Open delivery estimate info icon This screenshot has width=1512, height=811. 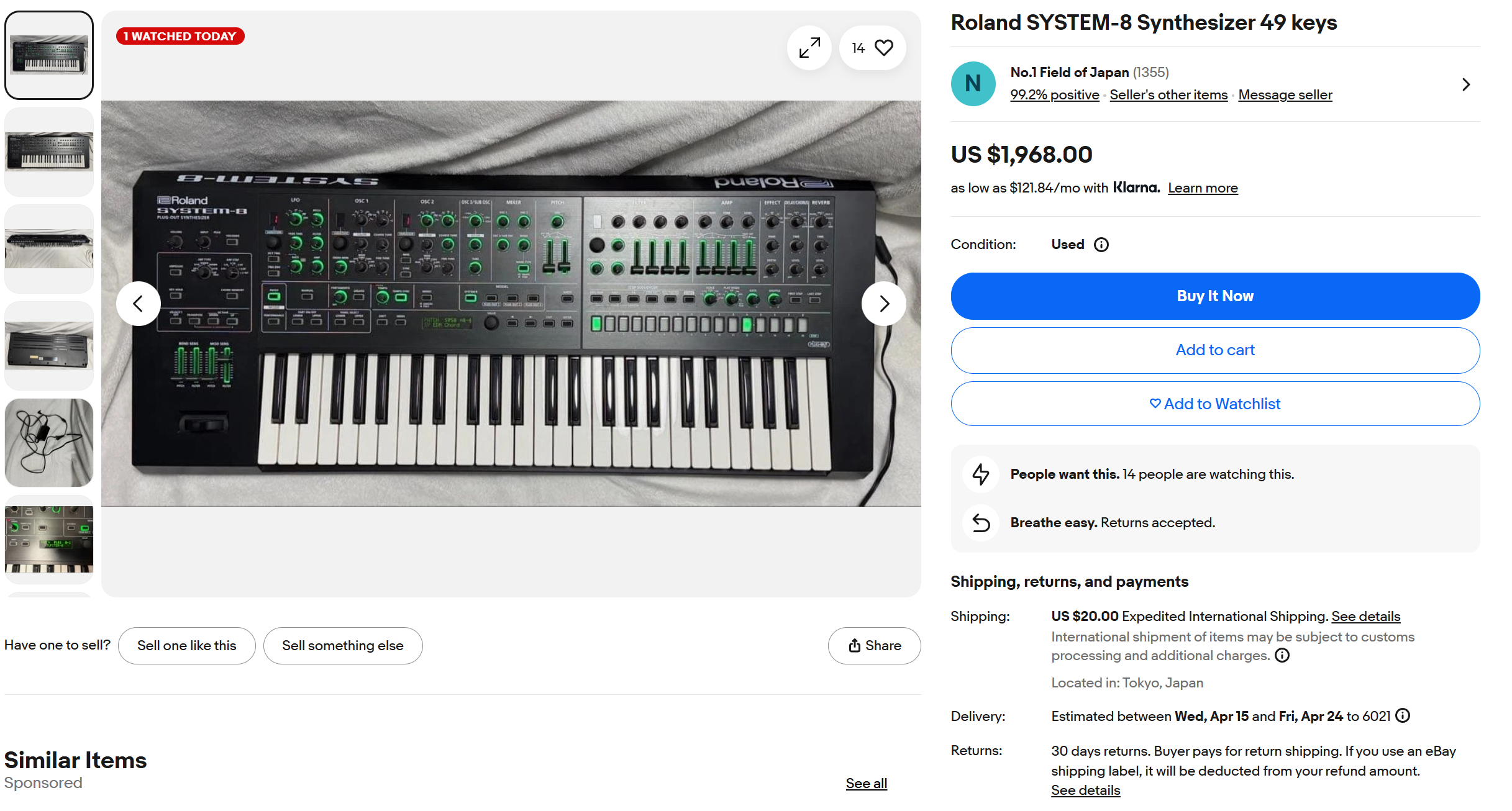tap(1403, 716)
